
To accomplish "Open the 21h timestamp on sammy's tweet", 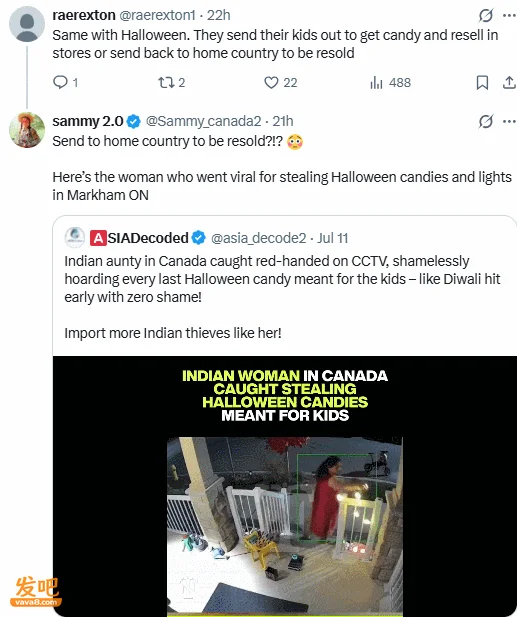I will coord(283,121).
